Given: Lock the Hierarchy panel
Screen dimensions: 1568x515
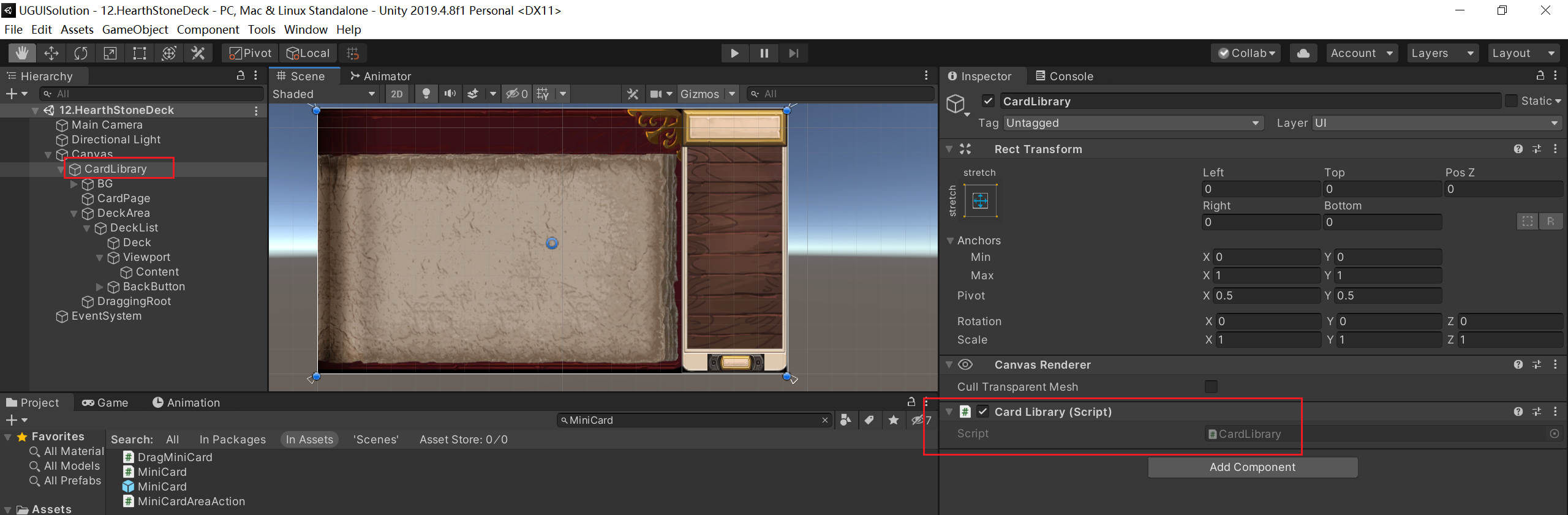Looking at the screenshot, I should [241, 75].
